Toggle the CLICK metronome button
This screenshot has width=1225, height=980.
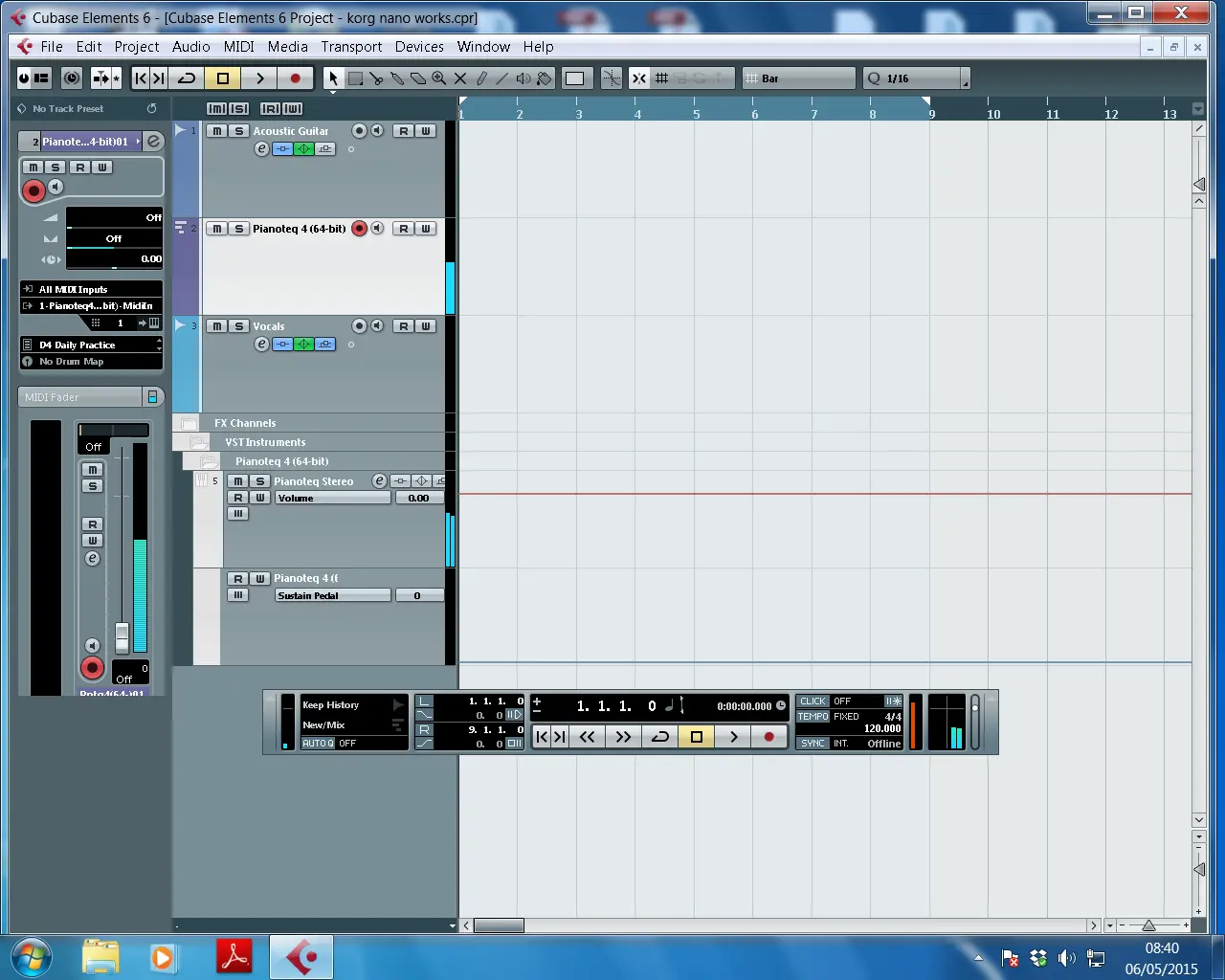[x=813, y=702]
